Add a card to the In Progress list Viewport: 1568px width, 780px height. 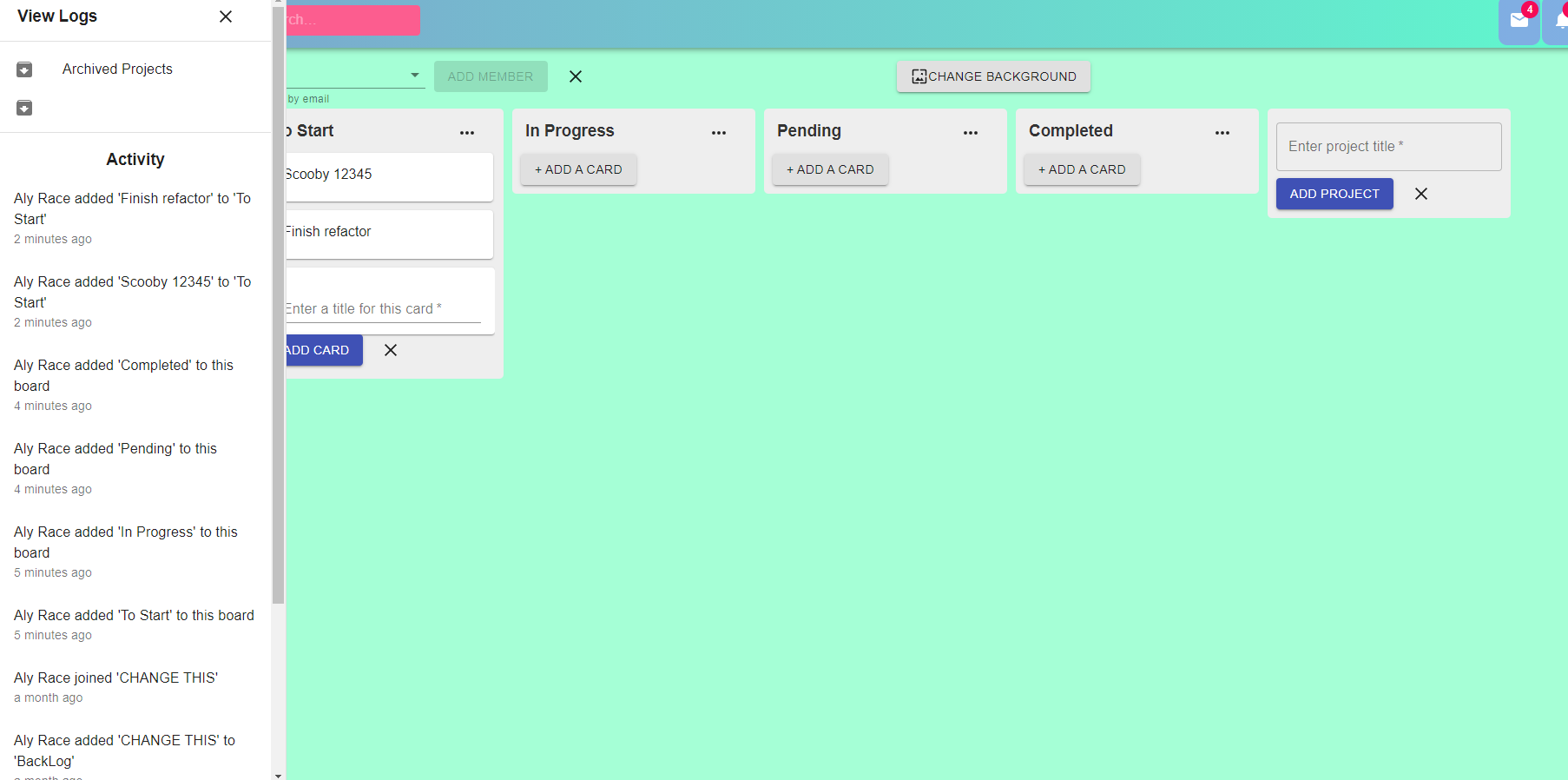[x=578, y=169]
